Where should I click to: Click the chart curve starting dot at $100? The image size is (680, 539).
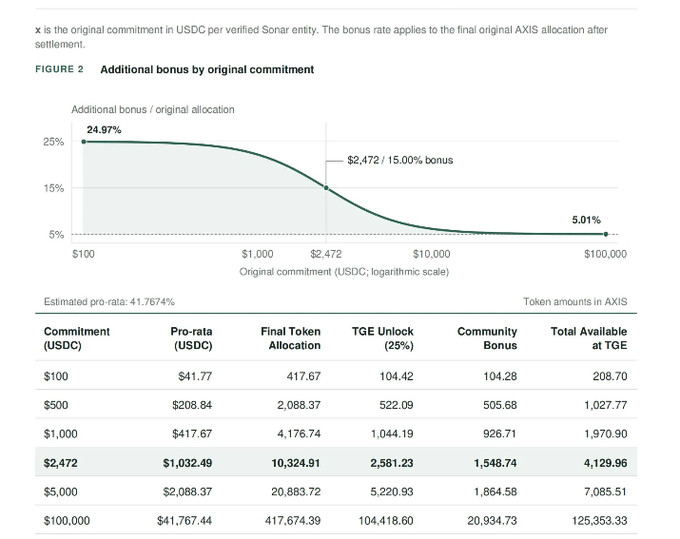coord(84,142)
